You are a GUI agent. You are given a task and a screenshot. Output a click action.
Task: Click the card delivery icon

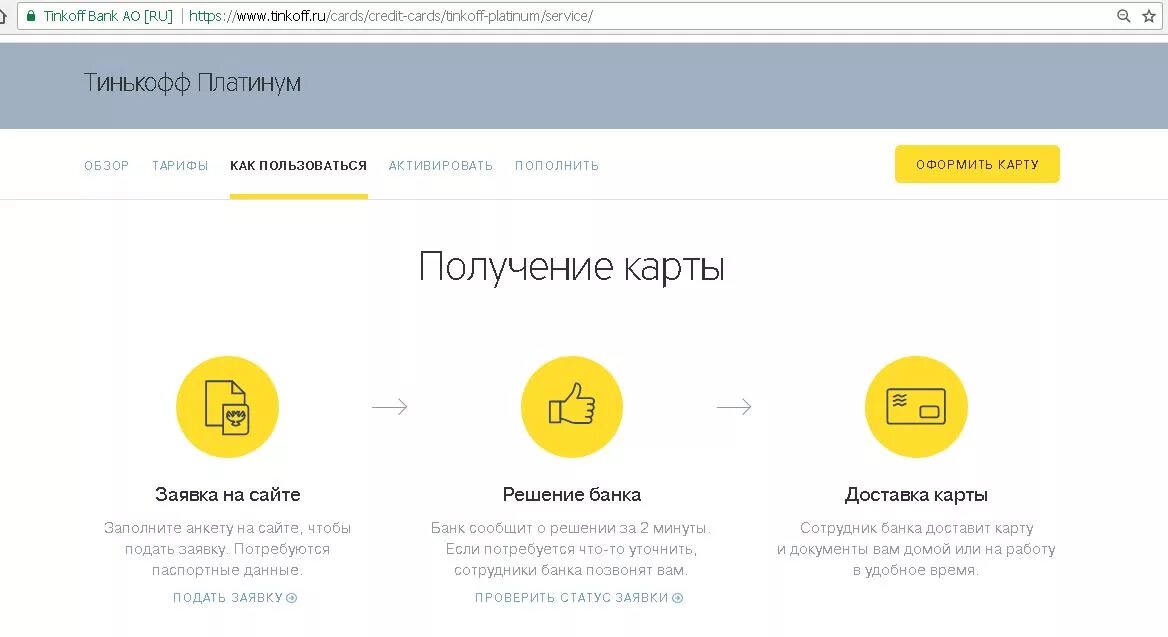coord(916,407)
